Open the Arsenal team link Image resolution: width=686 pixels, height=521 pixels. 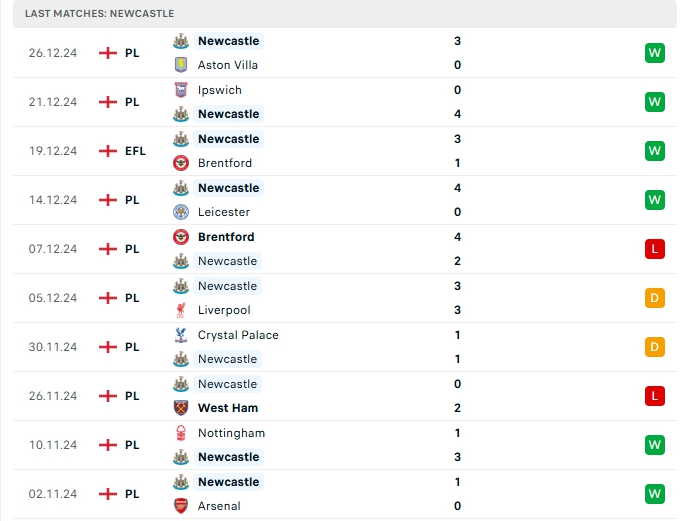(219, 506)
